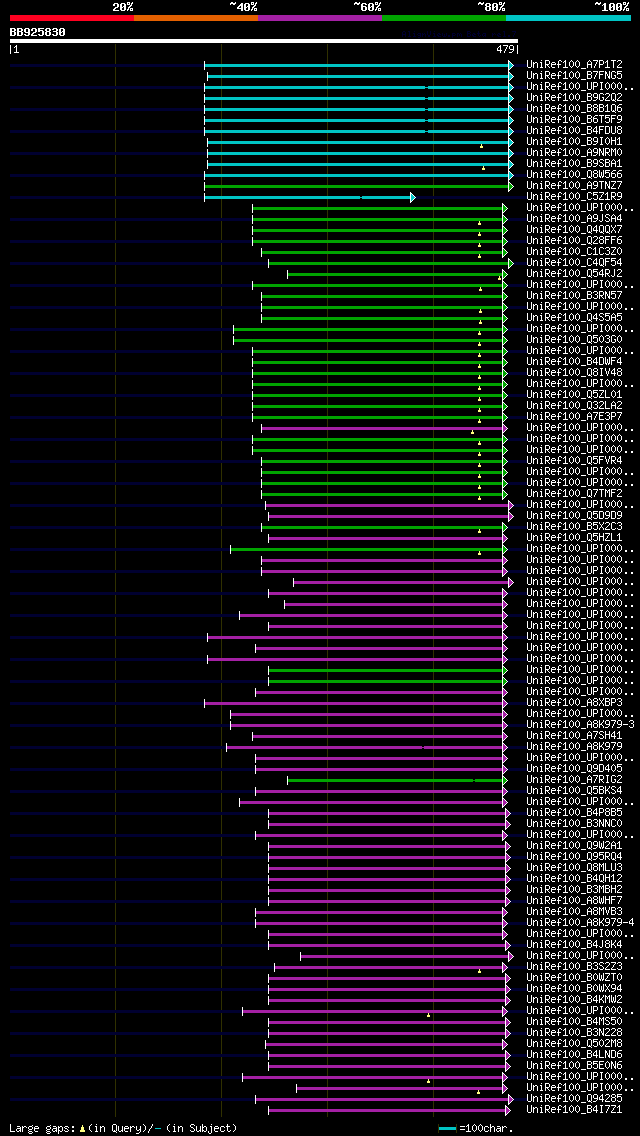Open the UniRef100_A9JSA4 entry
This screenshot has width=640, height=1136.
pyautogui.click(x=574, y=219)
